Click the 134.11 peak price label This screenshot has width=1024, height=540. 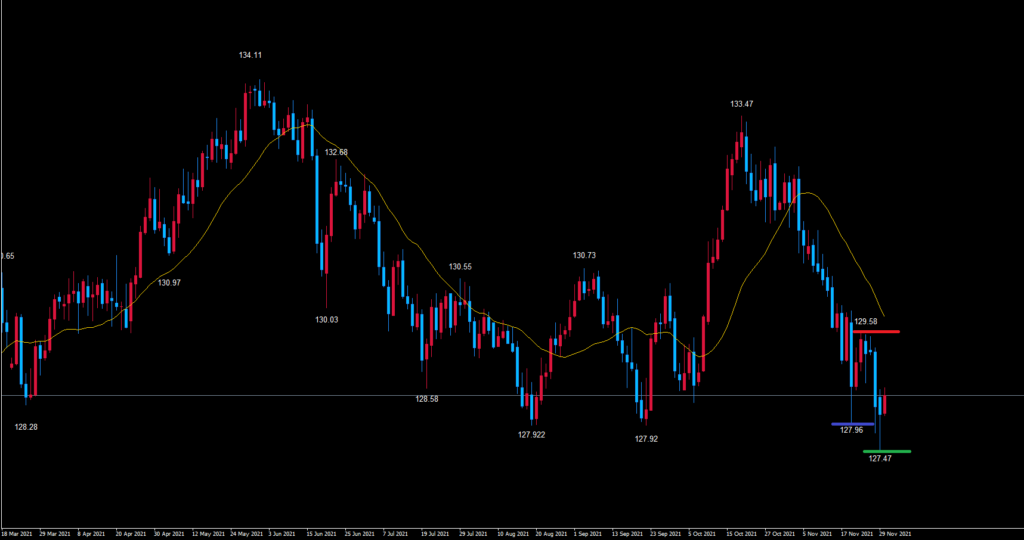[x=251, y=55]
